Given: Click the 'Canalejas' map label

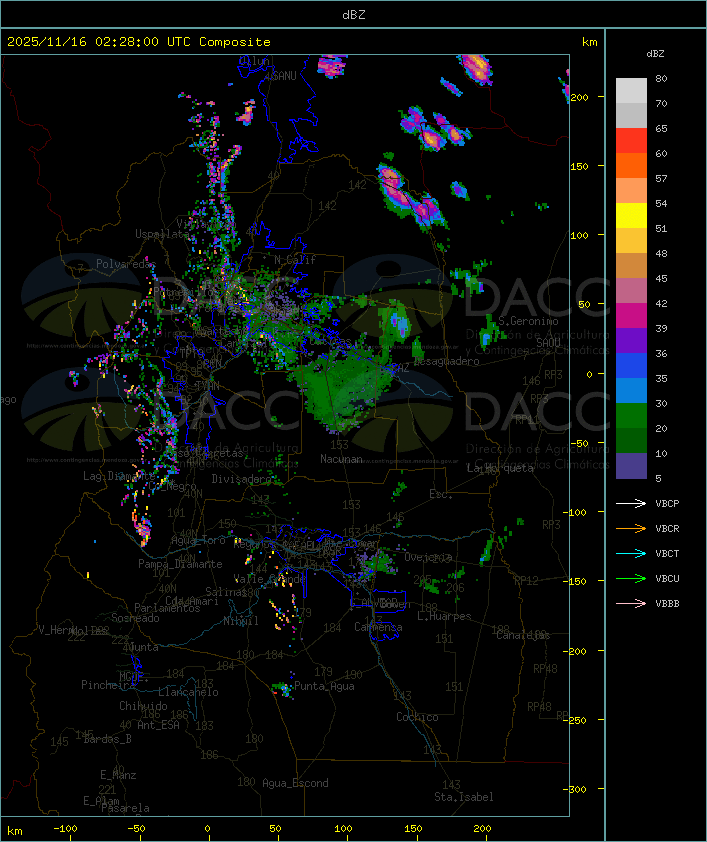Looking at the screenshot, I should tap(523, 636).
